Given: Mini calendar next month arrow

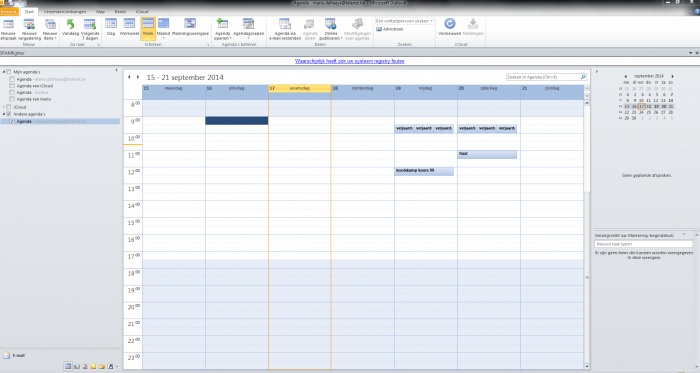Looking at the screenshot, I should tap(672, 76).
